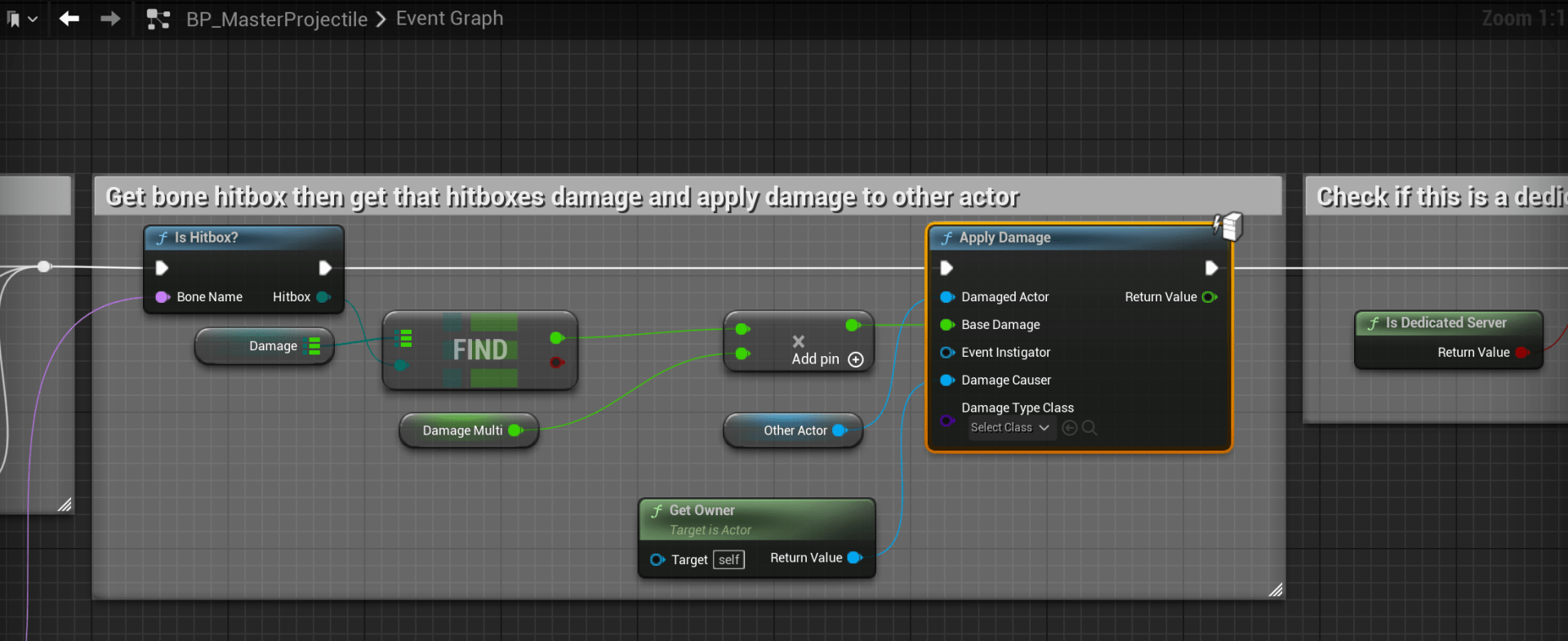This screenshot has width=1568, height=641.
Task: Click Apply Damage input execution pin
Action: [947, 268]
